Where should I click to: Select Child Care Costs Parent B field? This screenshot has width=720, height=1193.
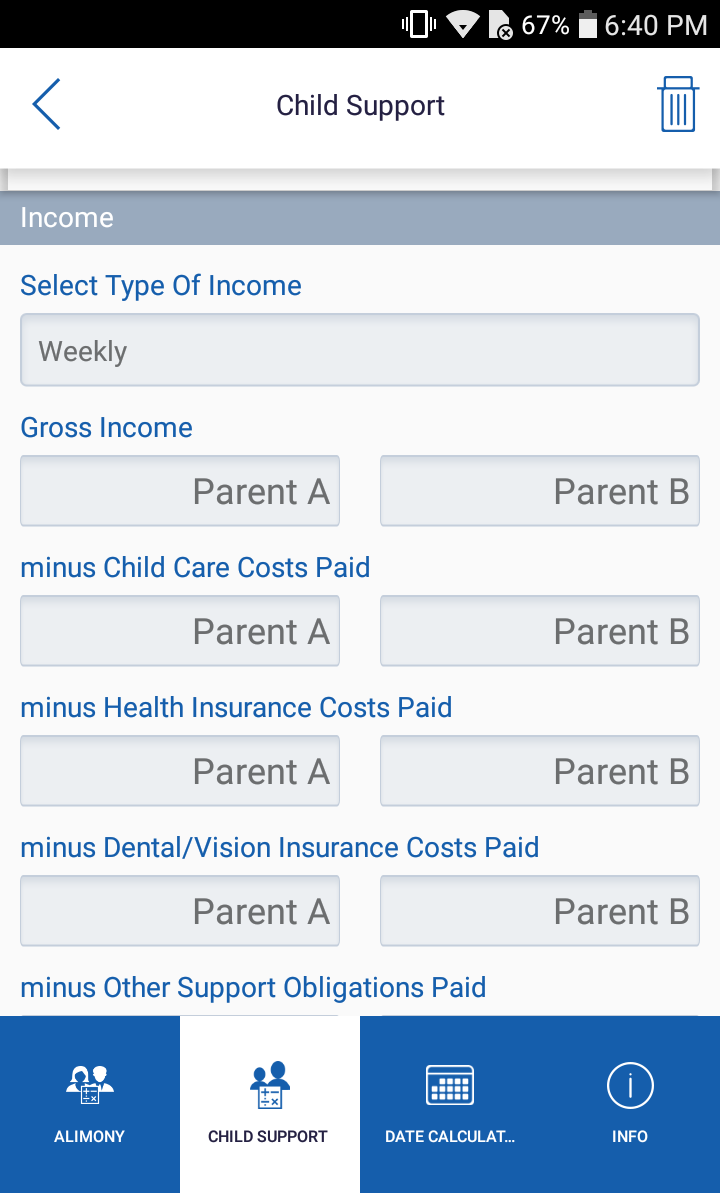pyautogui.click(x=539, y=631)
